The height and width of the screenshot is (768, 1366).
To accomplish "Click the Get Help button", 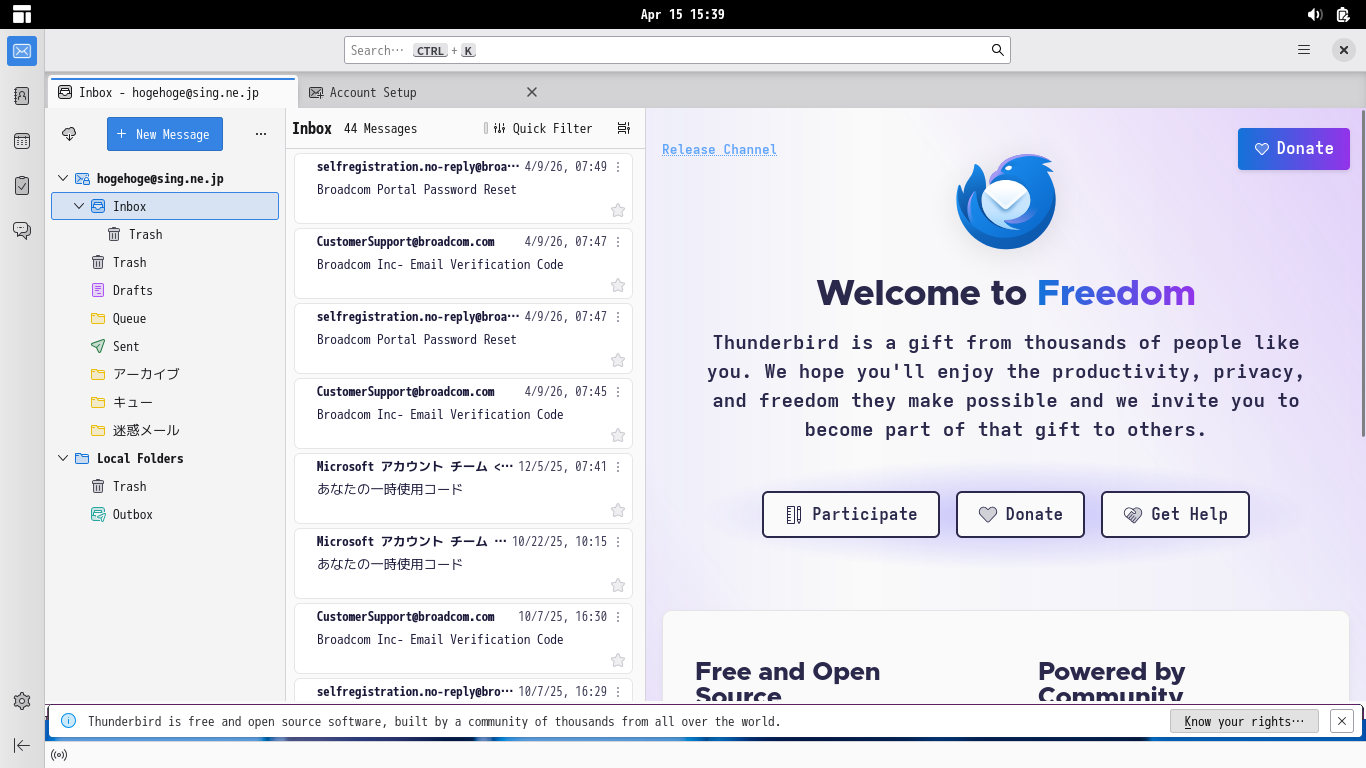I will [1175, 514].
